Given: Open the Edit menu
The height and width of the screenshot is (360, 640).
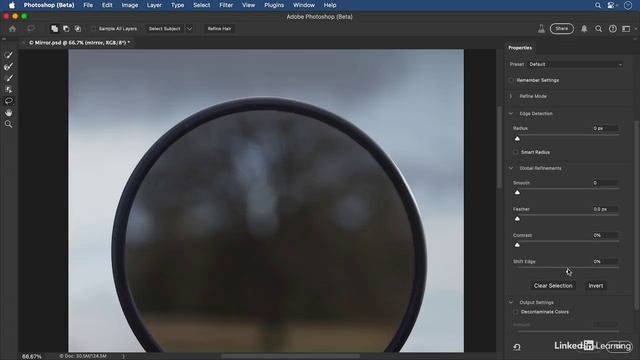Looking at the screenshot, I should [107, 5].
